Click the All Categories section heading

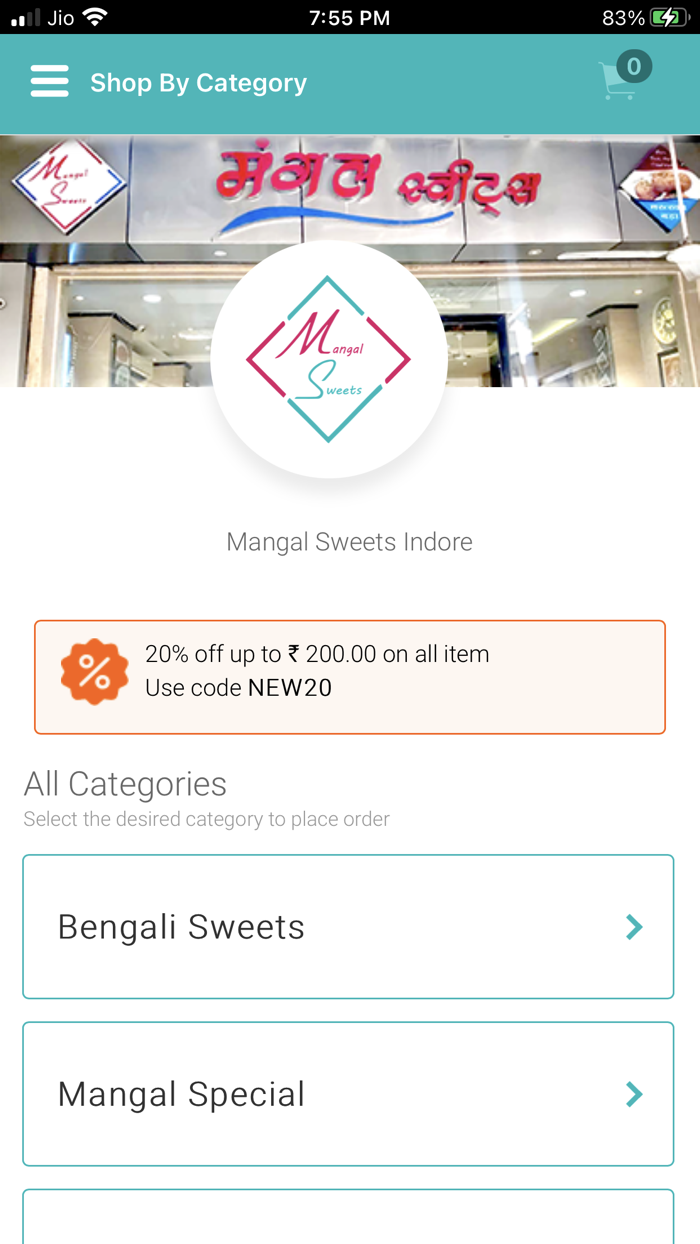coord(124,784)
